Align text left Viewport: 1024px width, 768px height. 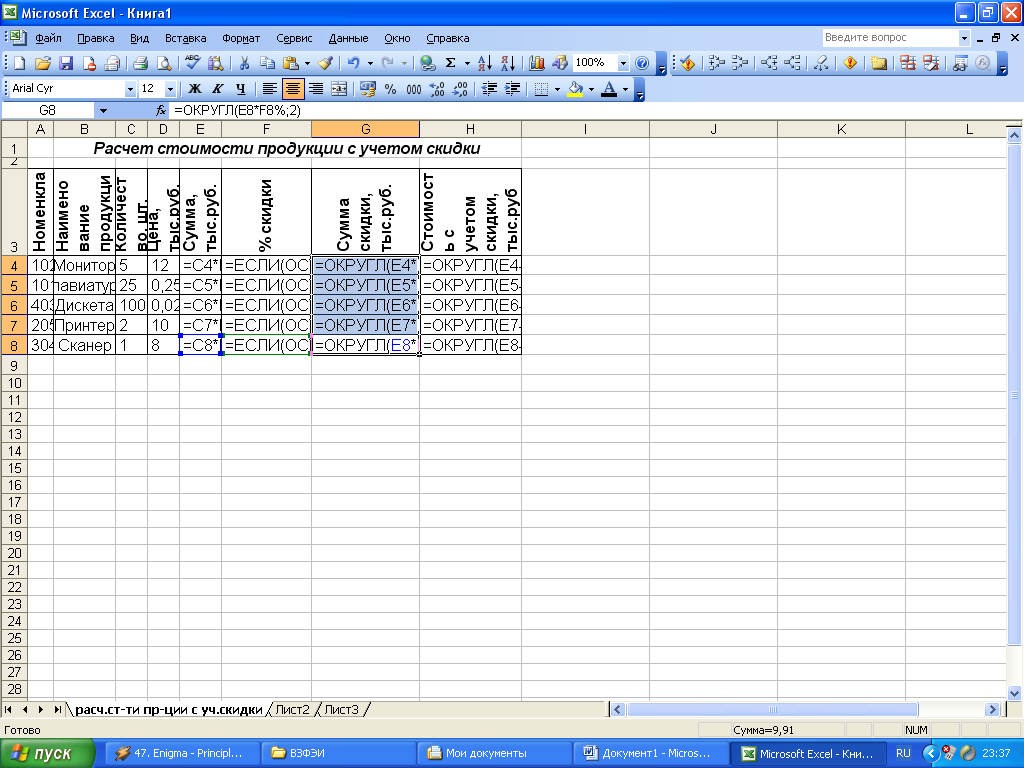click(x=269, y=89)
